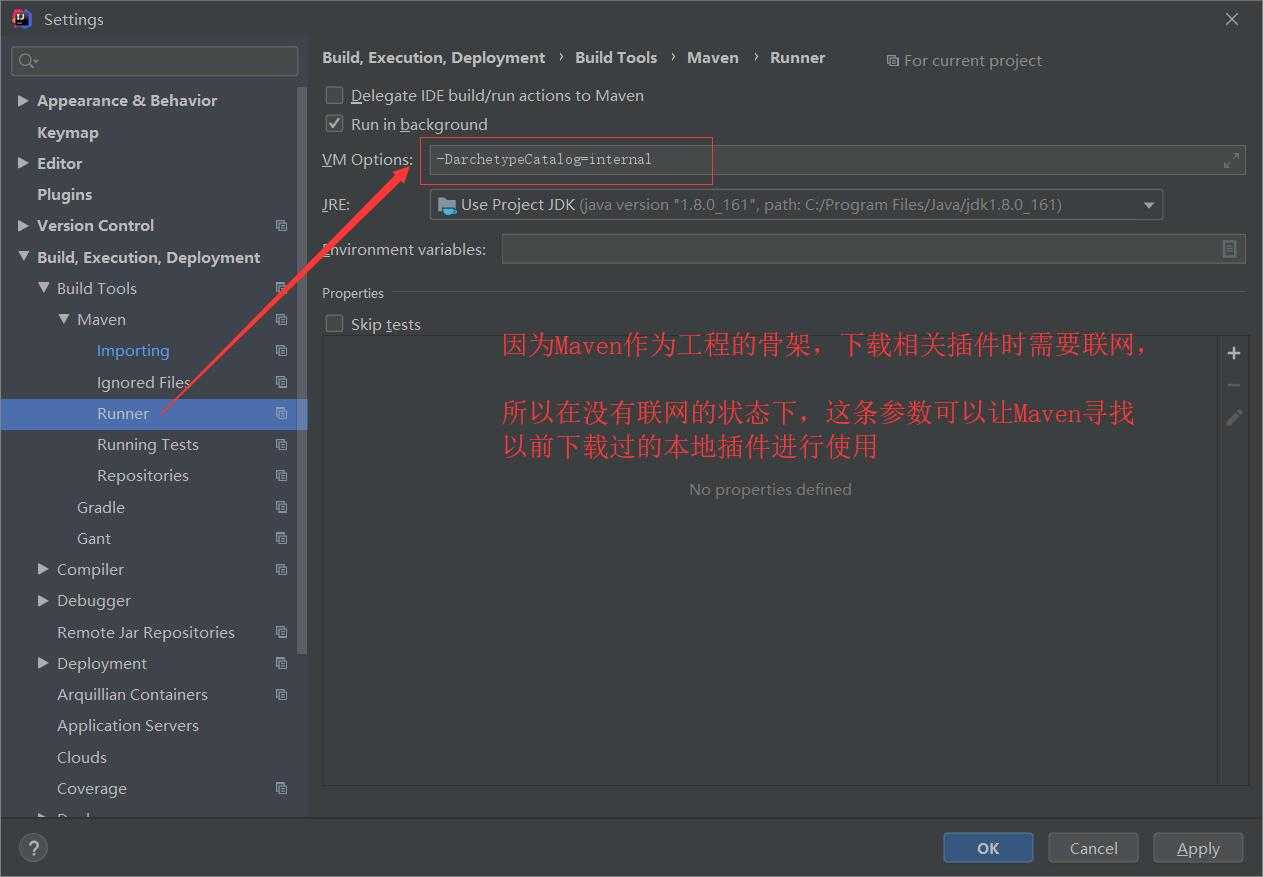Enable Delegate IDE build/run actions to Maven
Viewport: 1263px width, 877px height.
pos(334,95)
